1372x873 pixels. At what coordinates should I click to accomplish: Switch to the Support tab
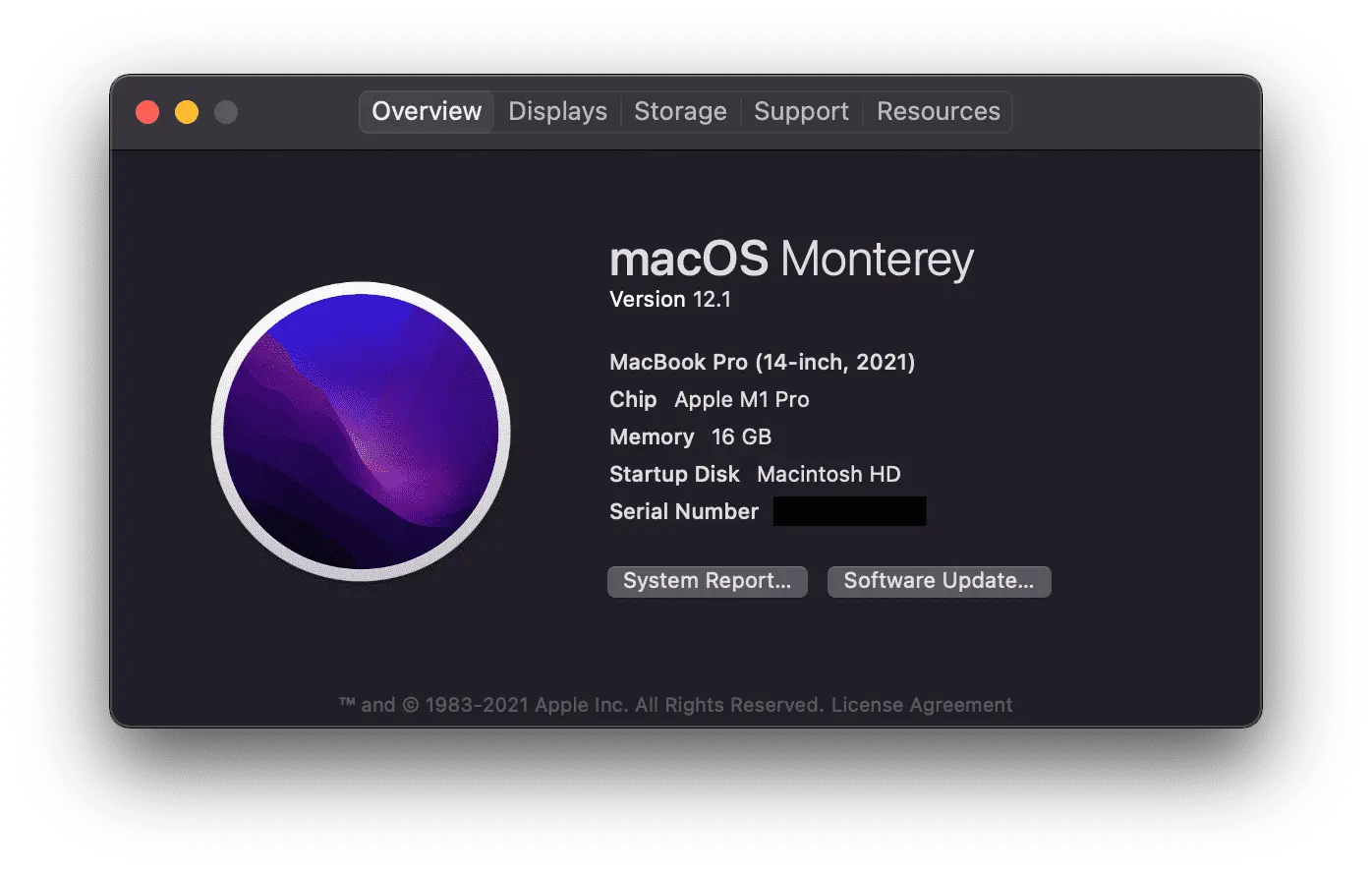coord(801,111)
